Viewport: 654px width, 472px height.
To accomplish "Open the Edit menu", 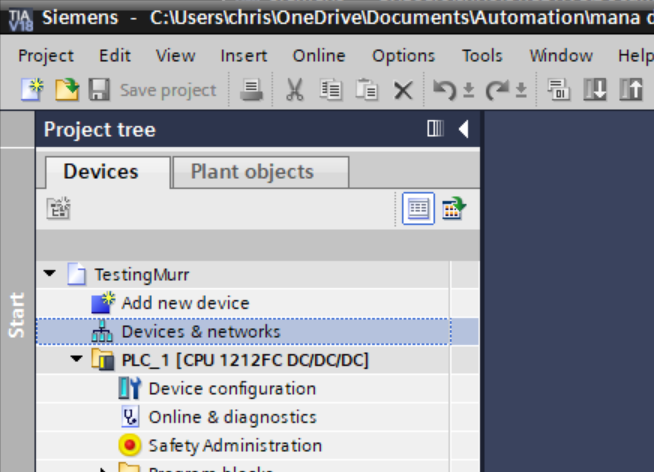I will coord(115,55).
